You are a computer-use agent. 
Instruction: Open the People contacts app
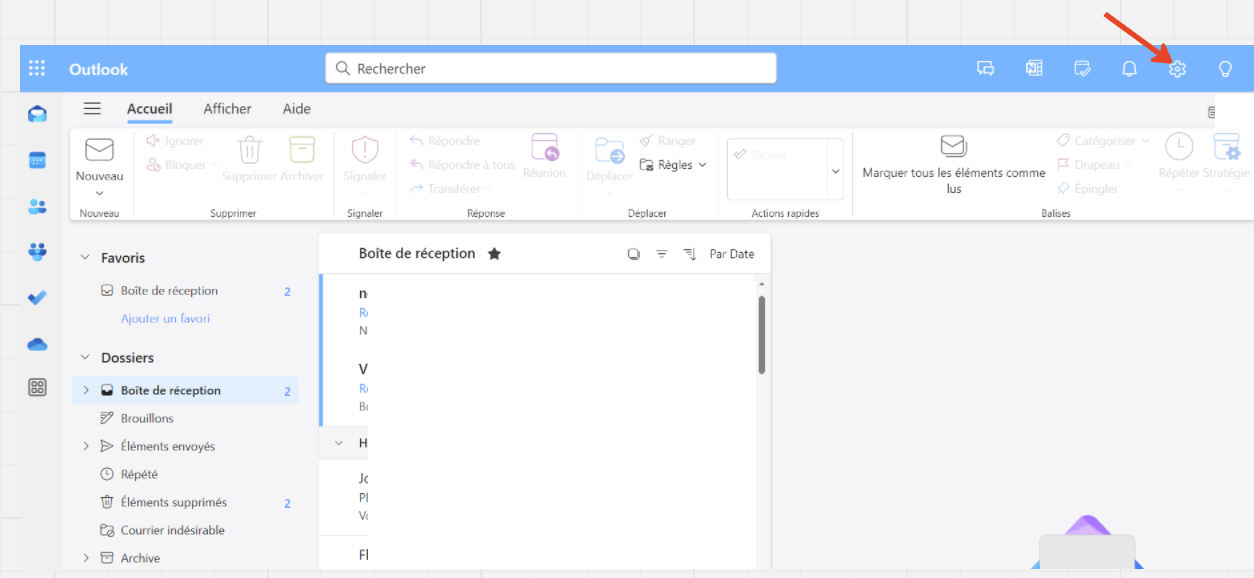[37, 207]
